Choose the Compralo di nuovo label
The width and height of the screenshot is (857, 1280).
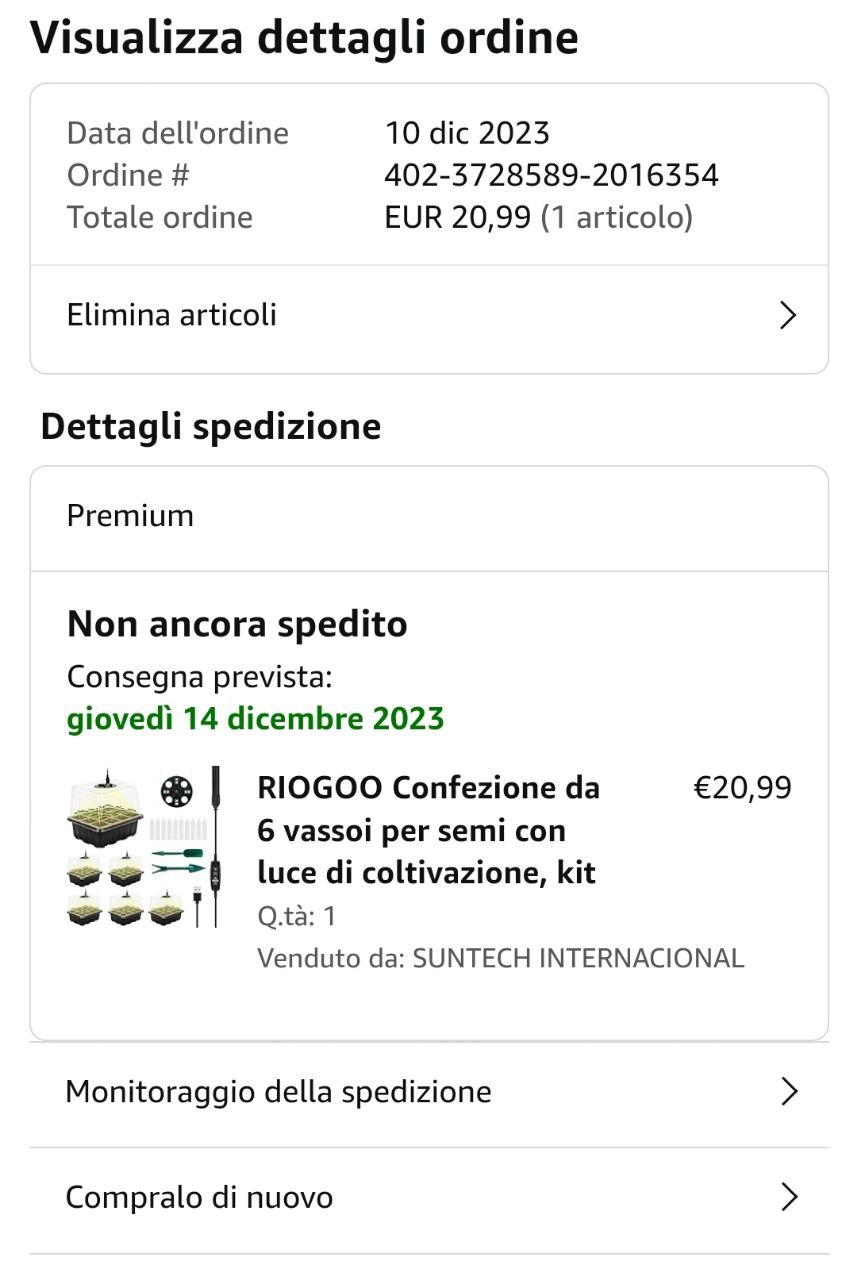[199, 1197]
